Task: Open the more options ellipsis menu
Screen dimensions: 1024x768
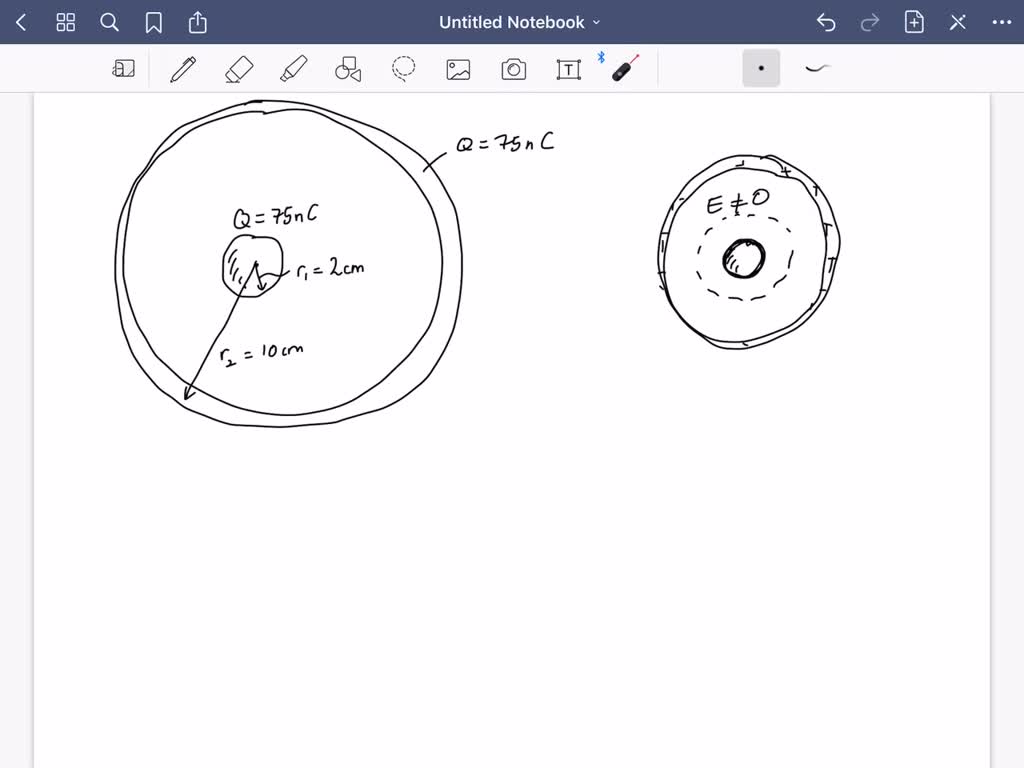Action: (x=1002, y=22)
